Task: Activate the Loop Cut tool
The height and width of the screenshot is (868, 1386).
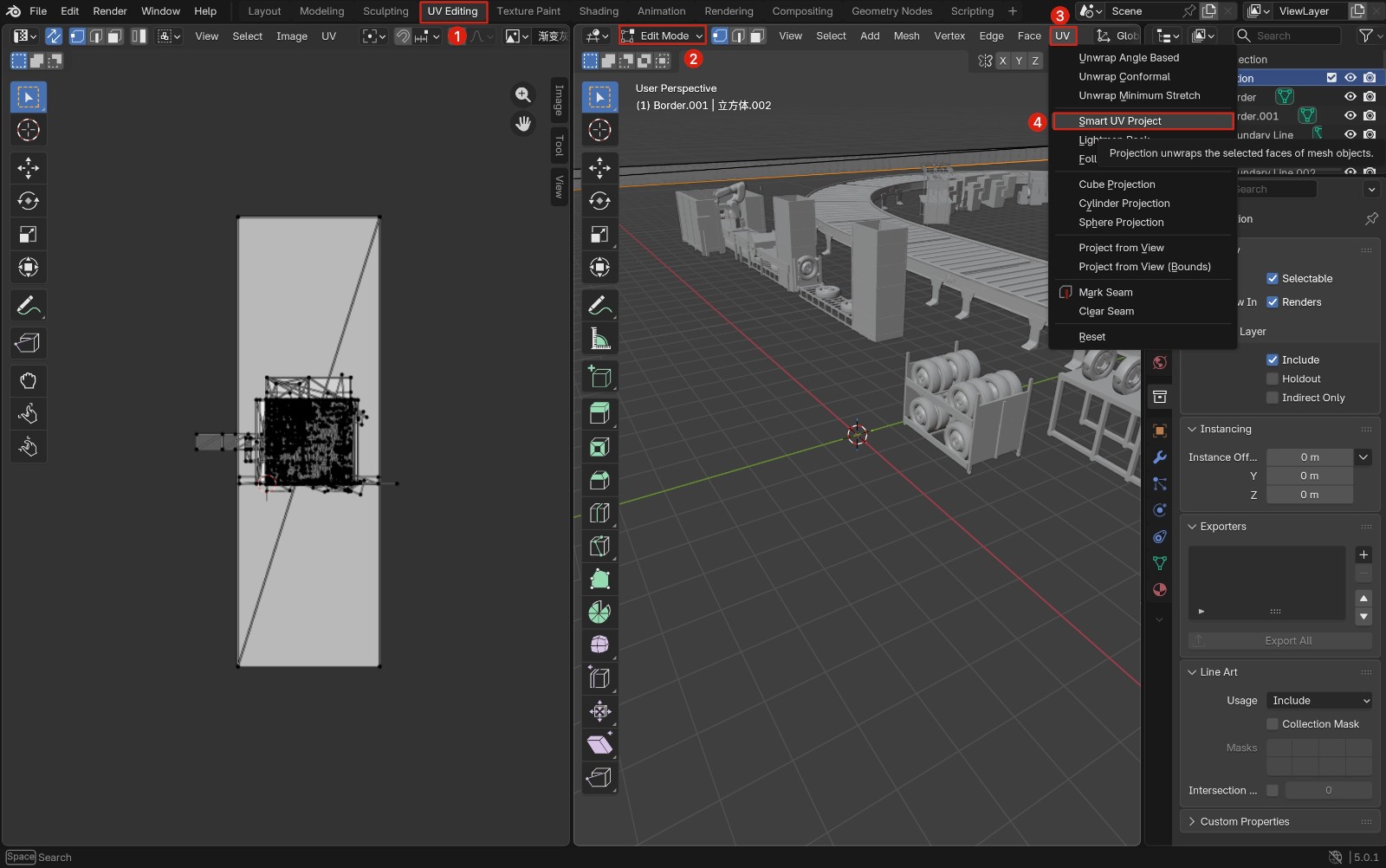Action: (599, 513)
